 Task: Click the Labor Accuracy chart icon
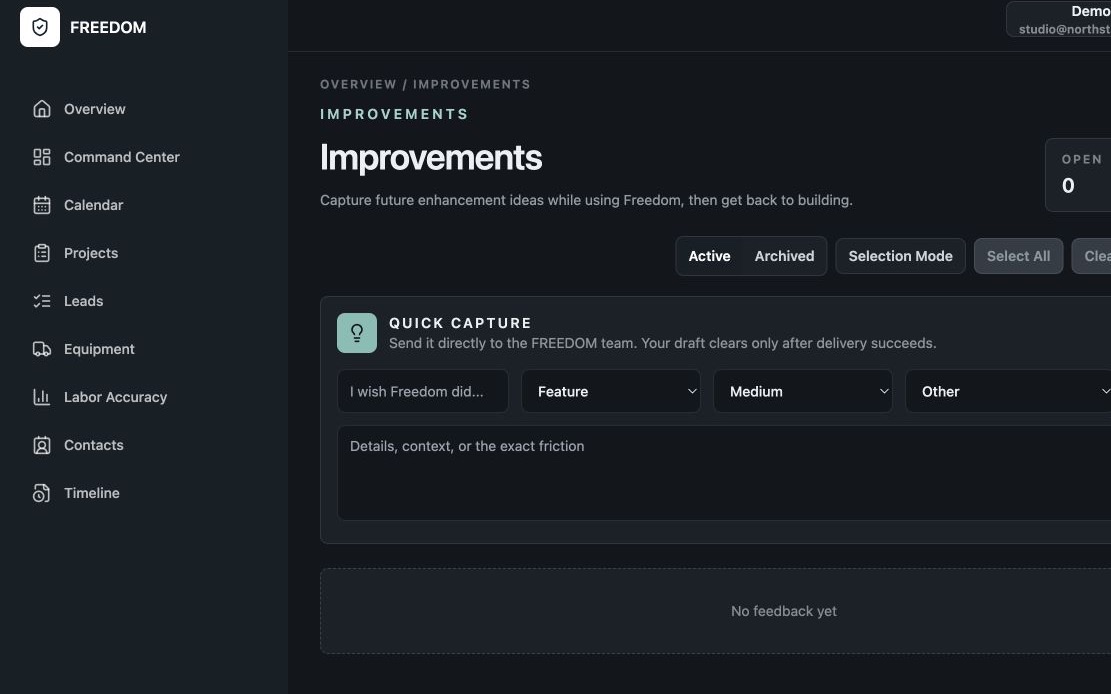(42, 397)
